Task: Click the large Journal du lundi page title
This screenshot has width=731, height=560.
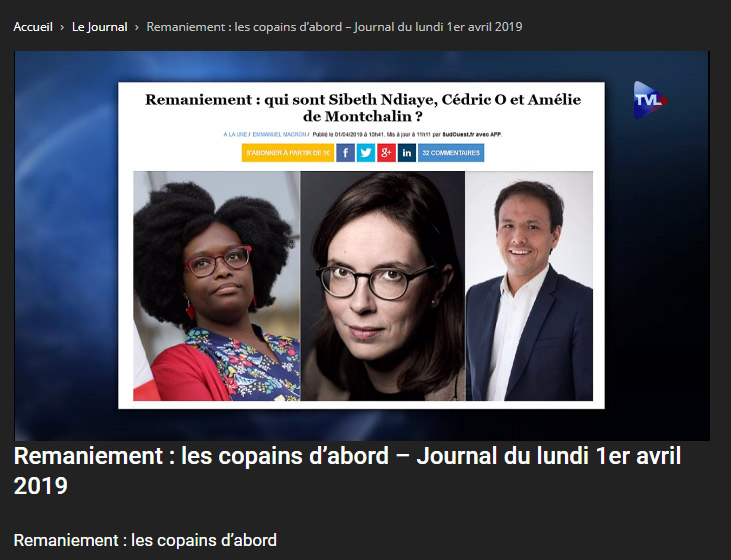Action: point(347,471)
